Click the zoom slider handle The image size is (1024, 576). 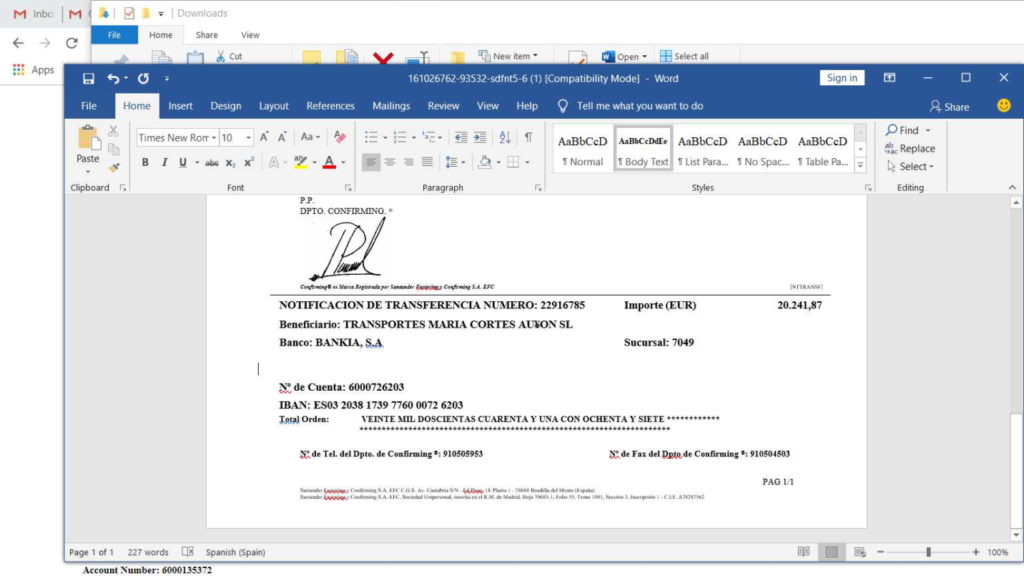coord(928,552)
